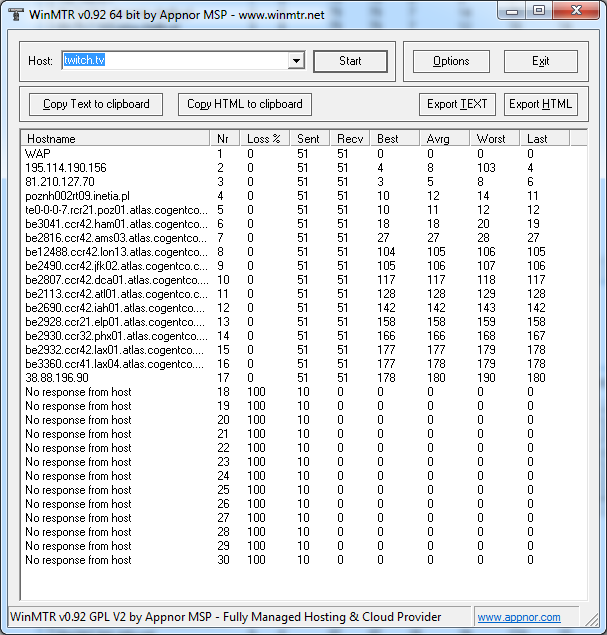Open the Host dropdown list
The width and height of the screenshot is (607, 635).
coord(296,61)
